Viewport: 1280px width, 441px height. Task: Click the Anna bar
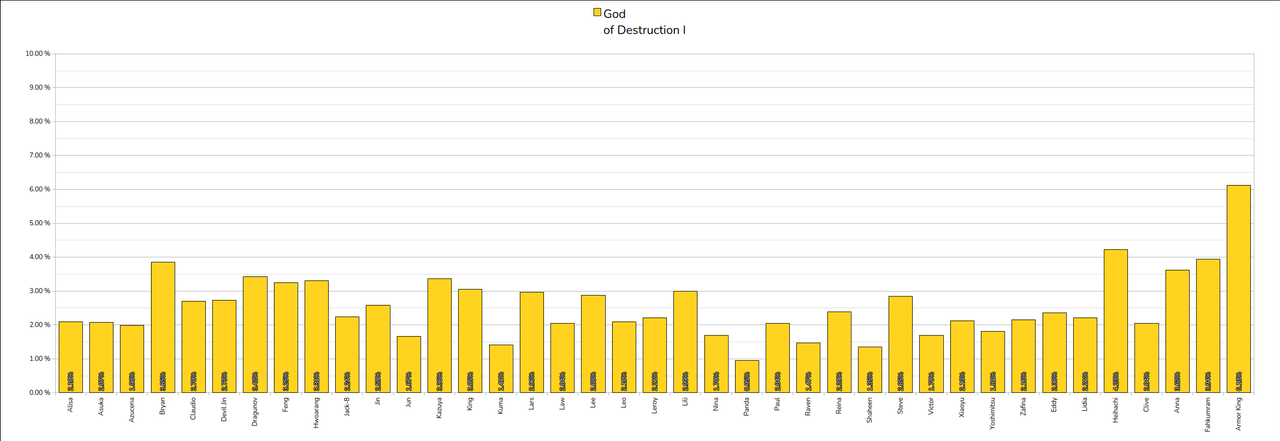coord(1177,331)
